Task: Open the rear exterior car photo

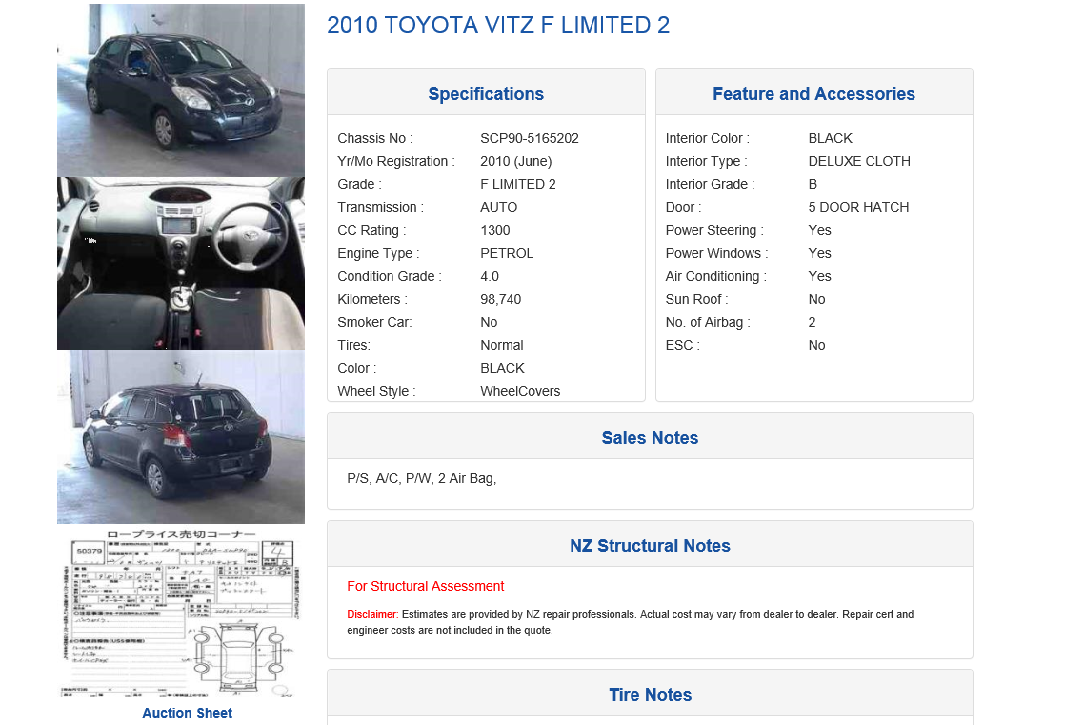Action: 181,437
